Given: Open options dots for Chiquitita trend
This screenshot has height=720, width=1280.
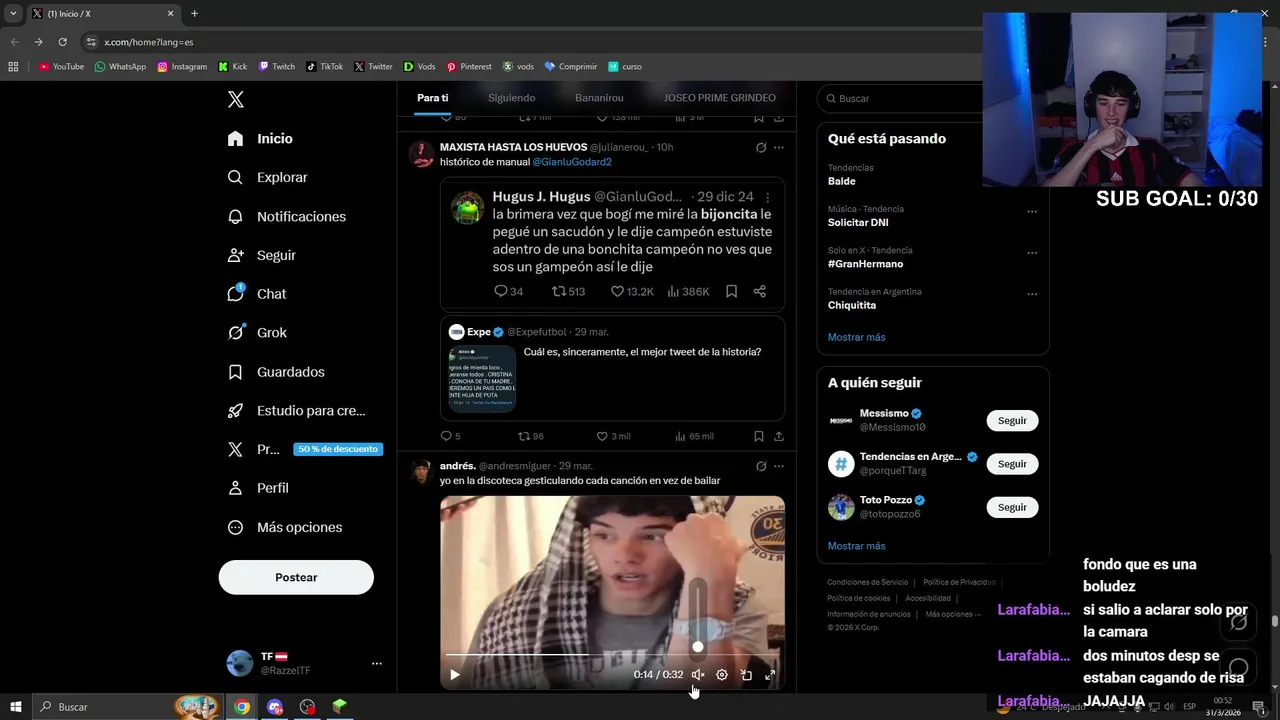Looking at the screenshot, I should [1032, 294].
